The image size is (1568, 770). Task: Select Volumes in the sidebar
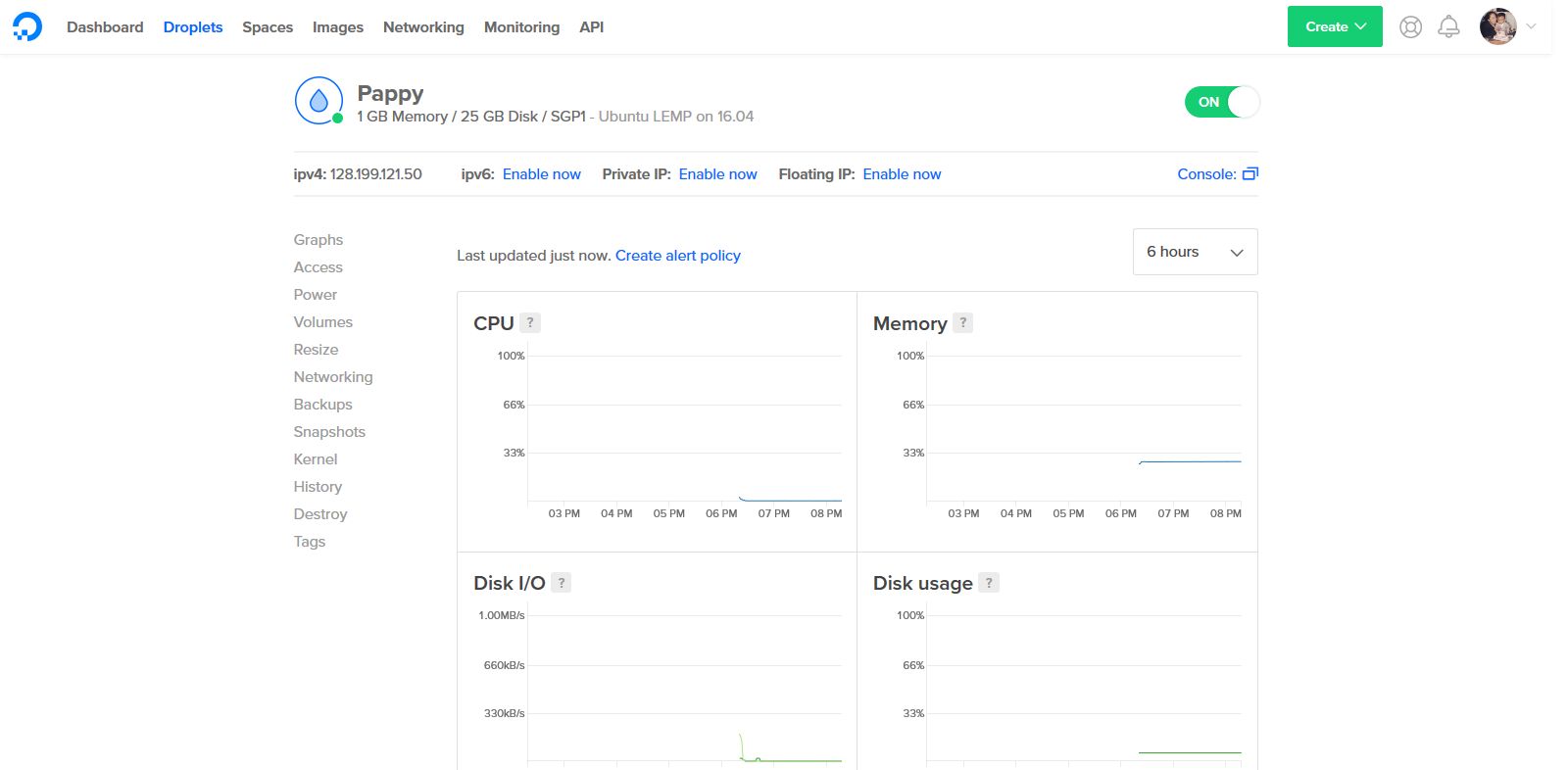point(323,321)
